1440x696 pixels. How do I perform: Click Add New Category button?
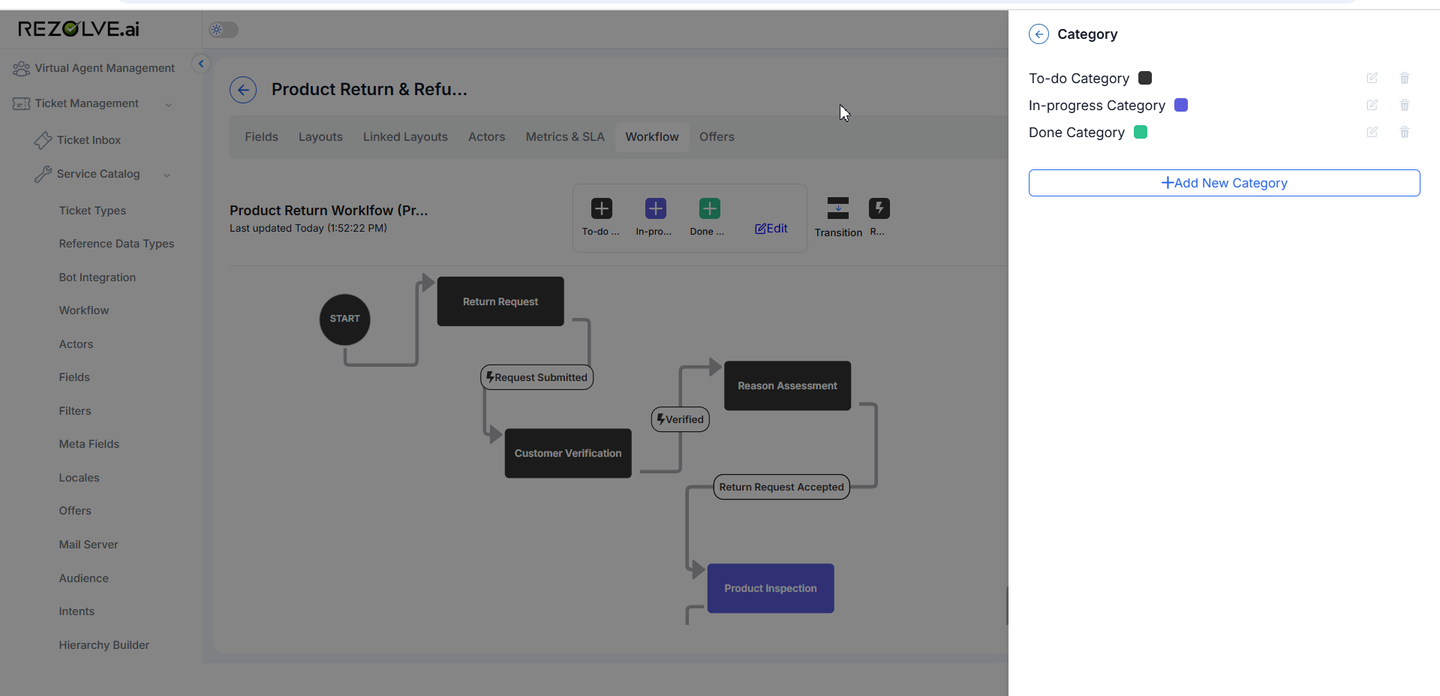tap(1224, 183)
